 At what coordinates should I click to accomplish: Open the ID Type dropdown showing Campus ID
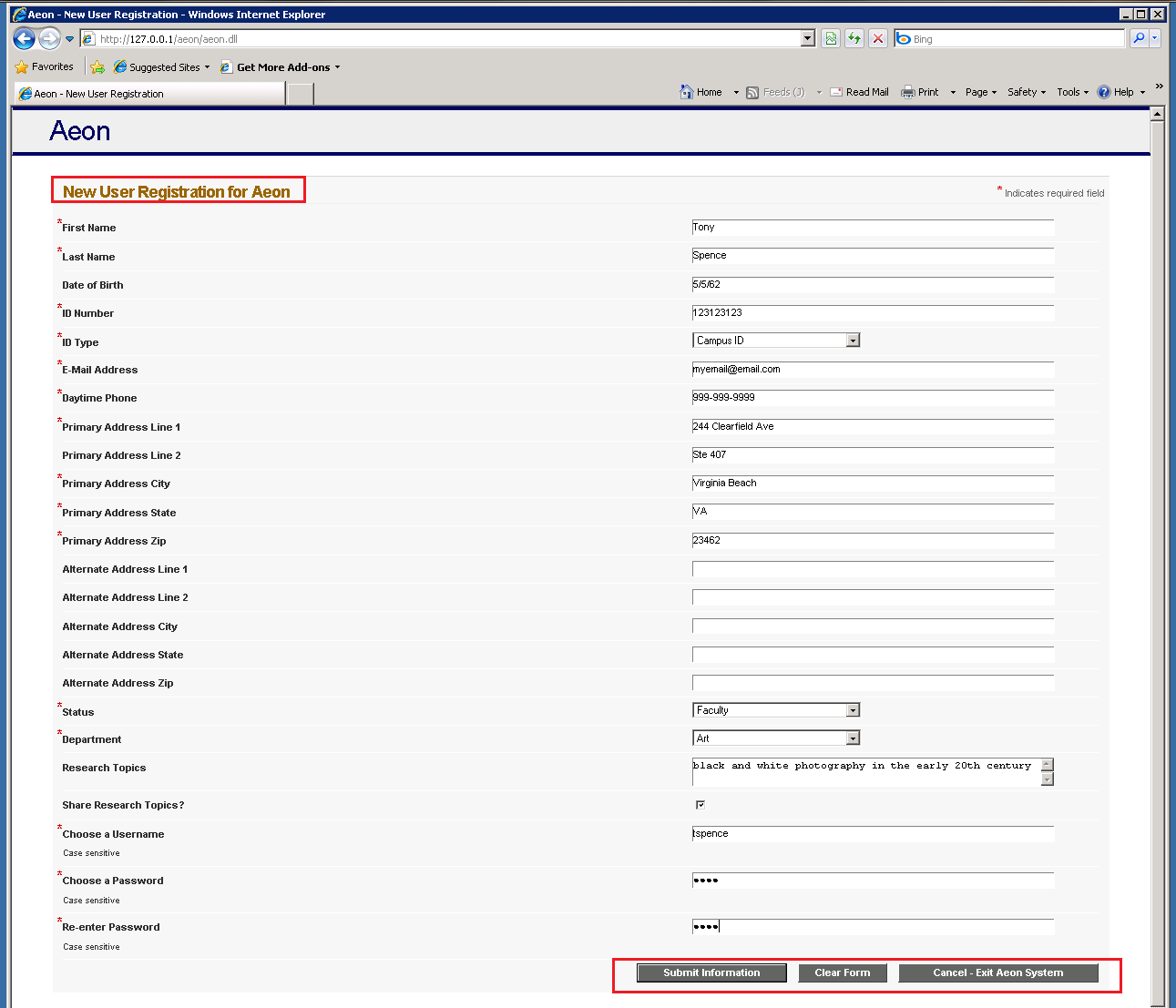853,340
